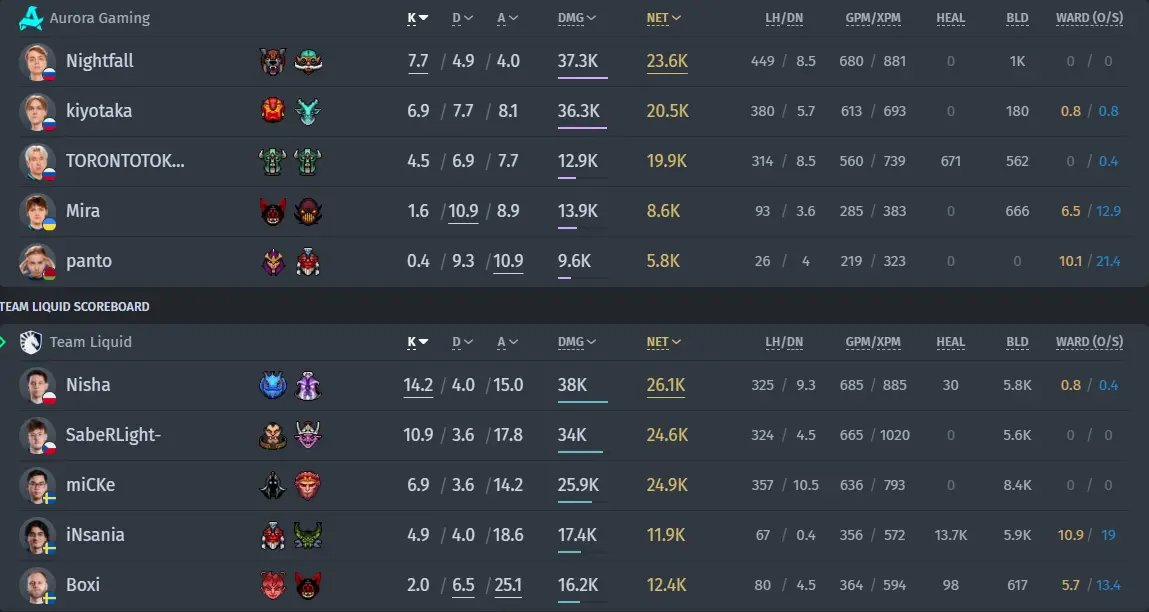Click Nisha's blue hero icon
This screenshot has width=1149, height=612.
pos(273,386)
